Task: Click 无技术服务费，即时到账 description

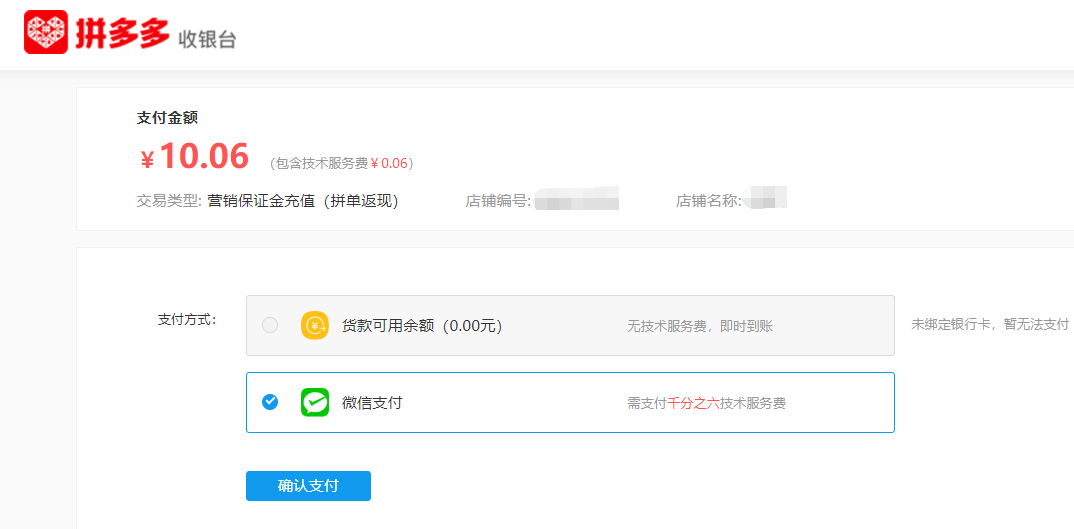Action: 700,327
